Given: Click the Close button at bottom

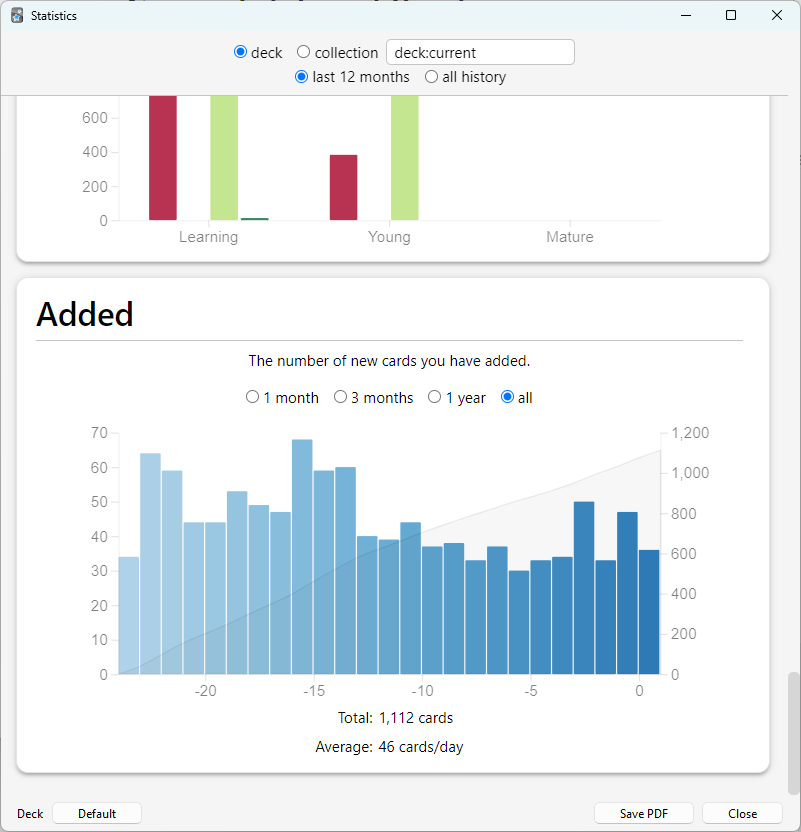Looking at the screenshot, I should tap(742, 813).
